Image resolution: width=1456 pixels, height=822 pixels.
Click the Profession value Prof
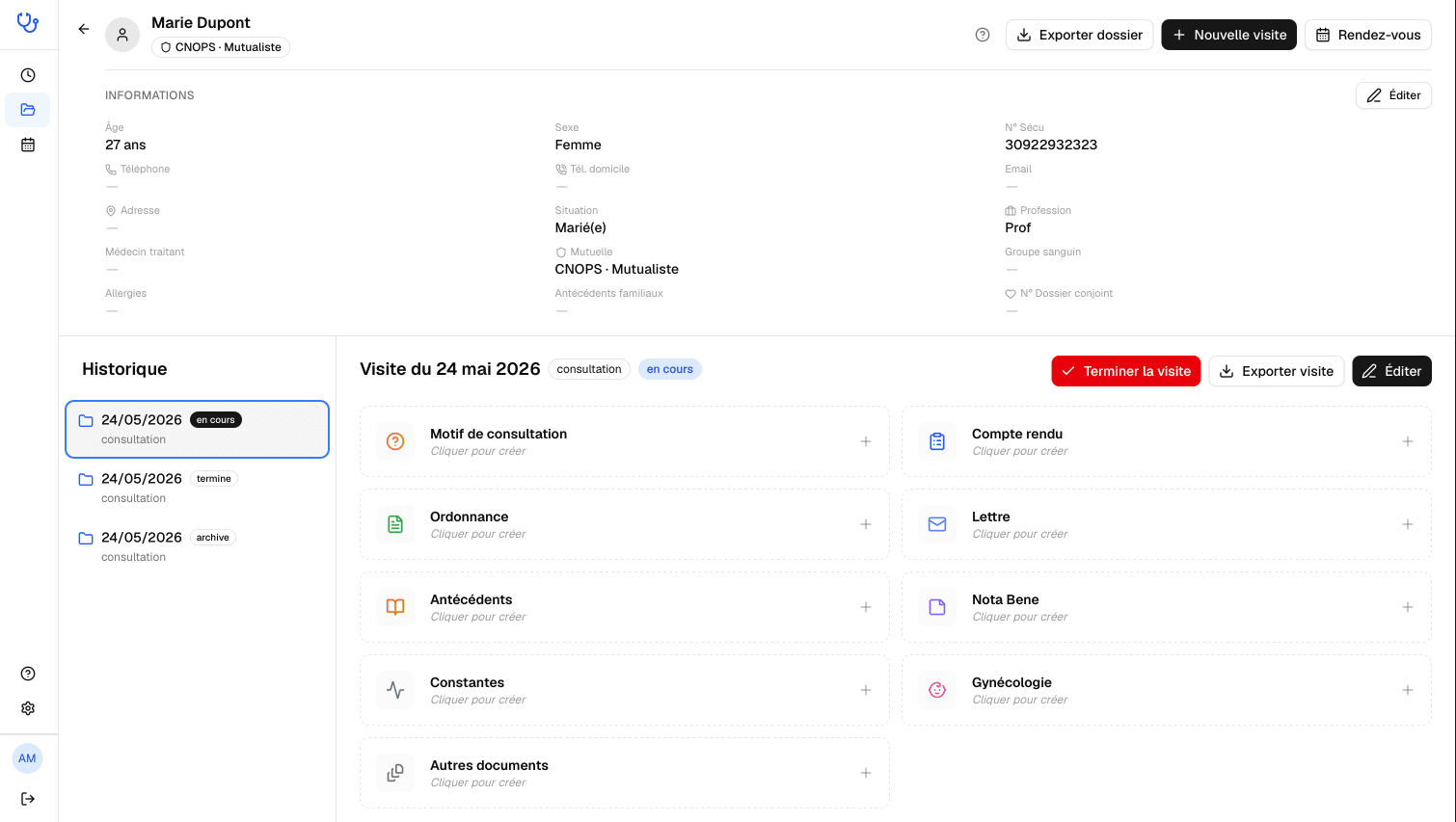point(1017,227)
